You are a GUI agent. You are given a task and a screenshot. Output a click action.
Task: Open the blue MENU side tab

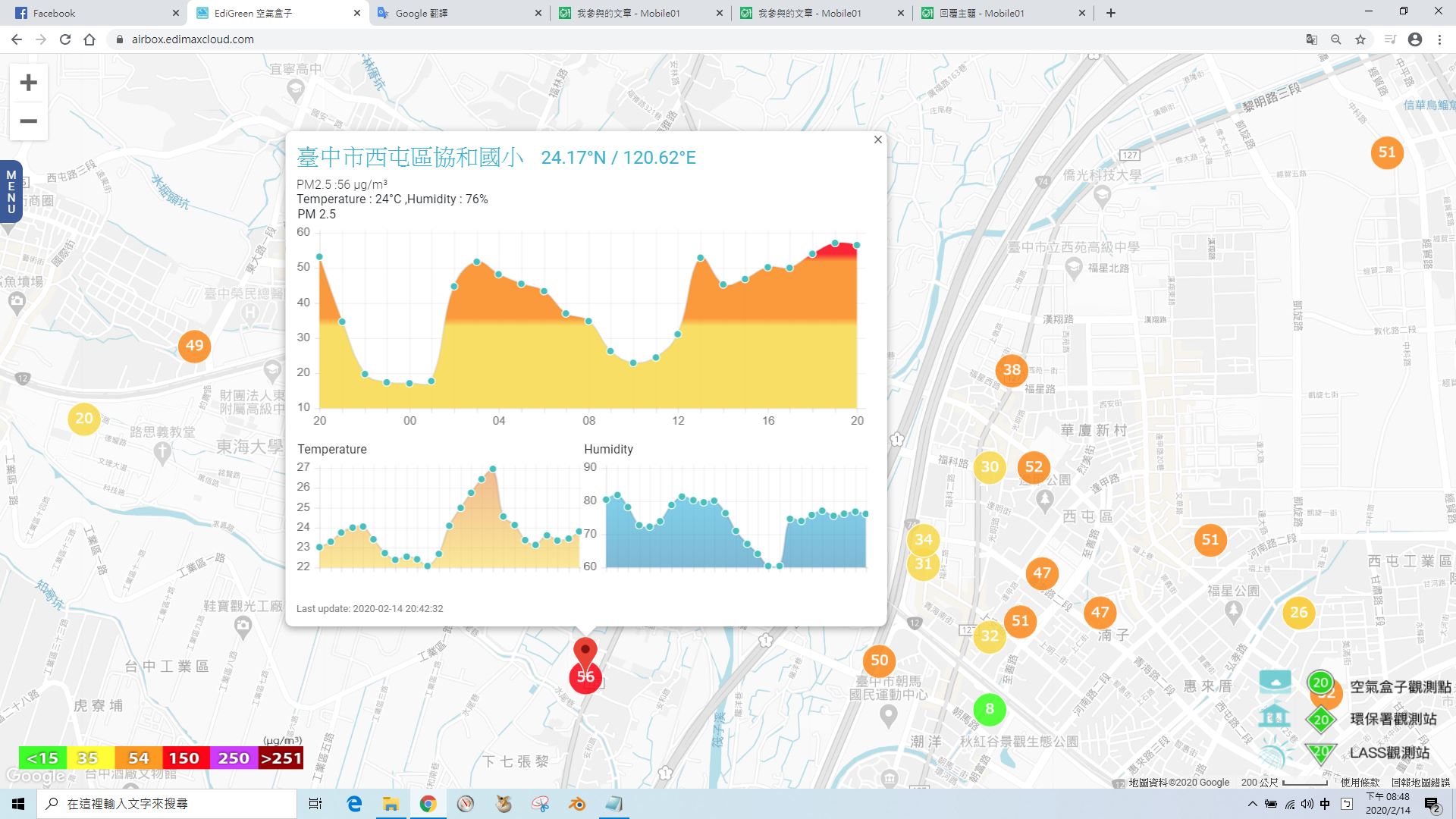(x=11, y=192)
